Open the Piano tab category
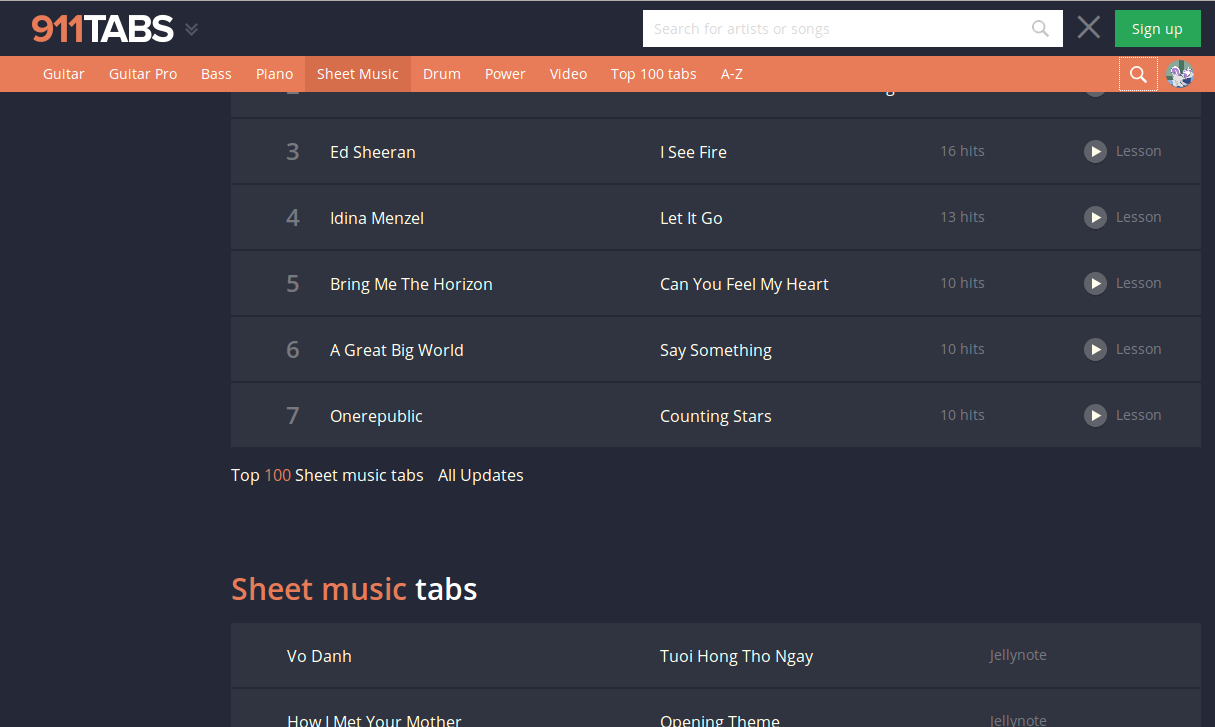Image resolution: width=1215 pixels, height=727 pixels. 274,74
